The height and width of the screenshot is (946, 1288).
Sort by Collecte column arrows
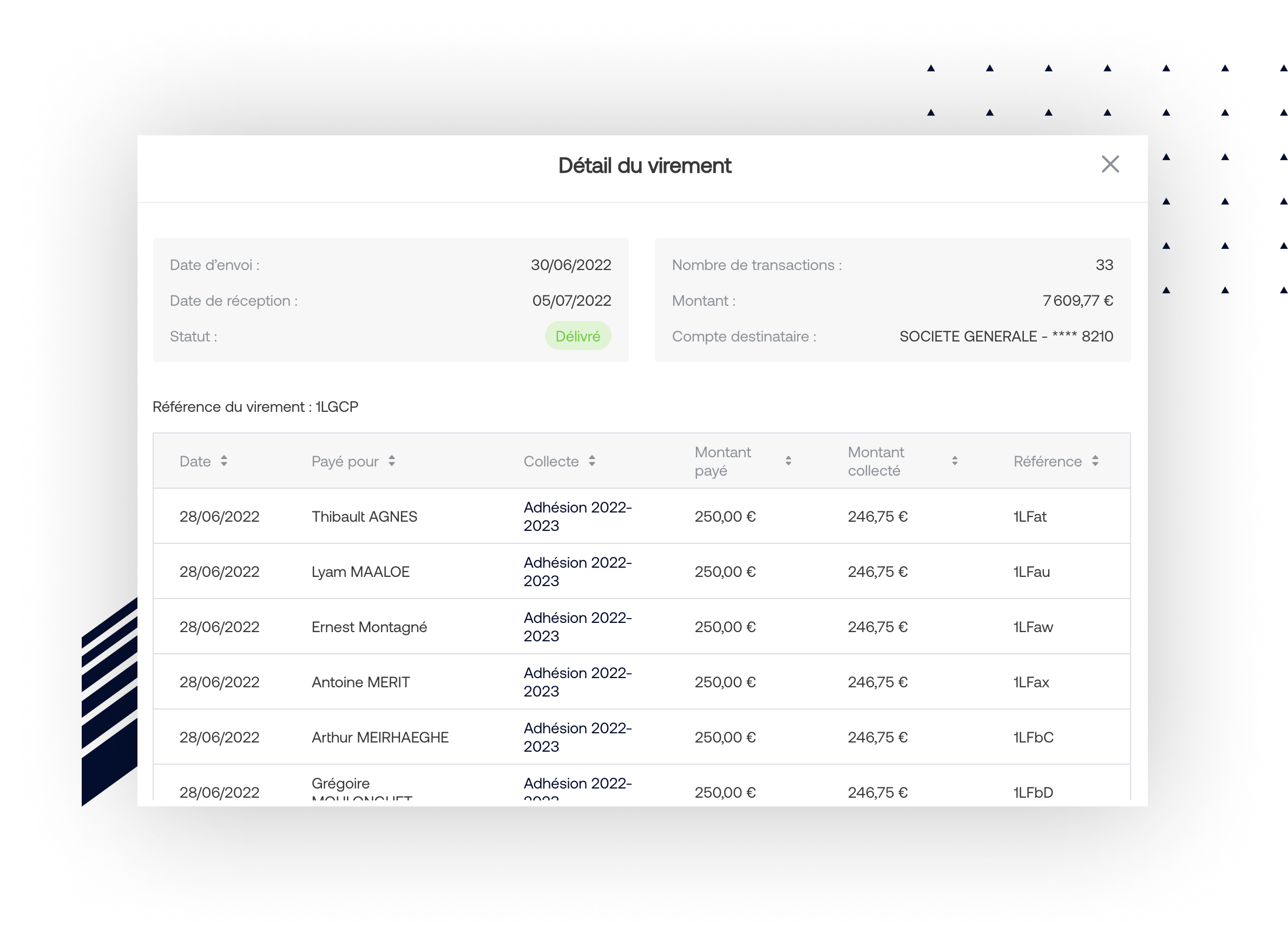click(592, 461)
